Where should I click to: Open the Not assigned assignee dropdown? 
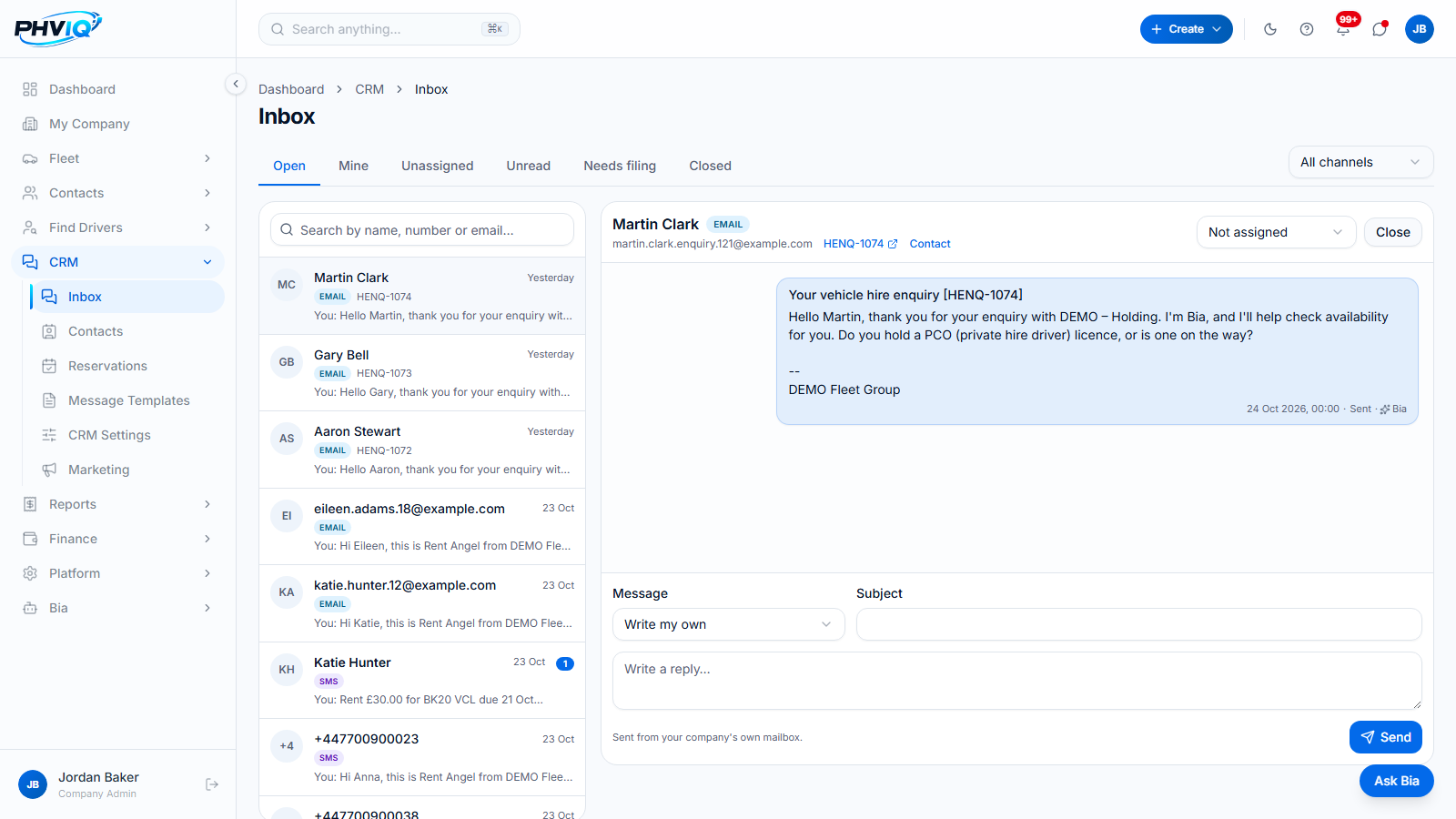point(1276,232)
